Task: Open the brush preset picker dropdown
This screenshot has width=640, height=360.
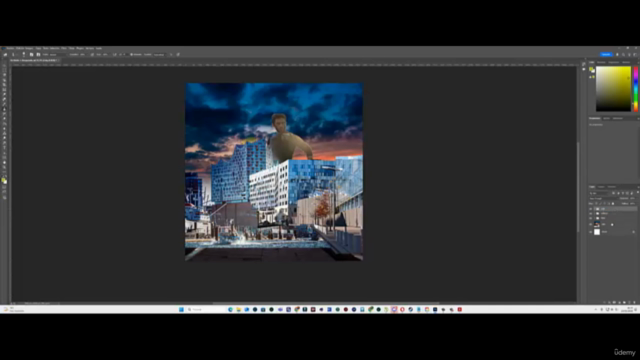Action: pos(24,54)
